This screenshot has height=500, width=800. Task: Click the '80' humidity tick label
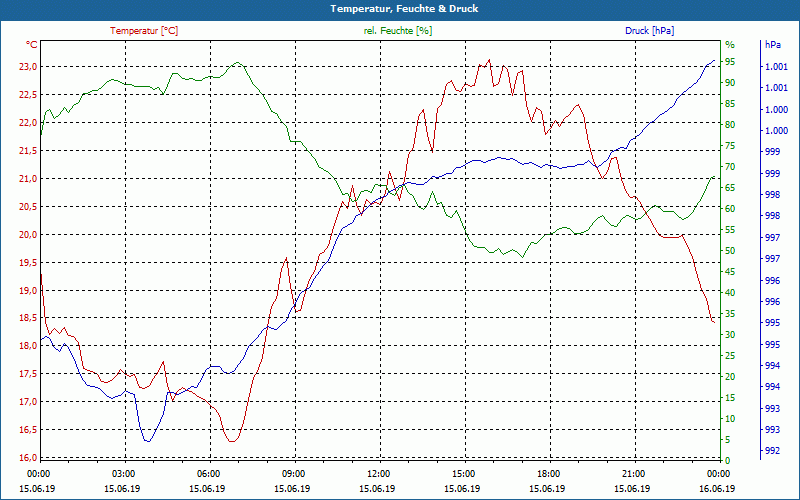(730, 124)
